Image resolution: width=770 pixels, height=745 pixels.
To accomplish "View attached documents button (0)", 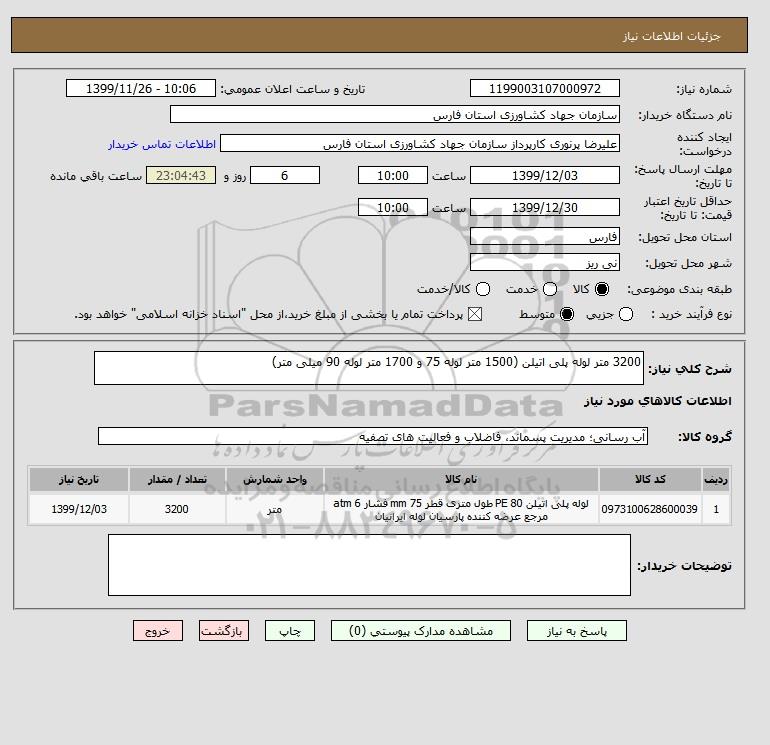I will coord(421,631).
